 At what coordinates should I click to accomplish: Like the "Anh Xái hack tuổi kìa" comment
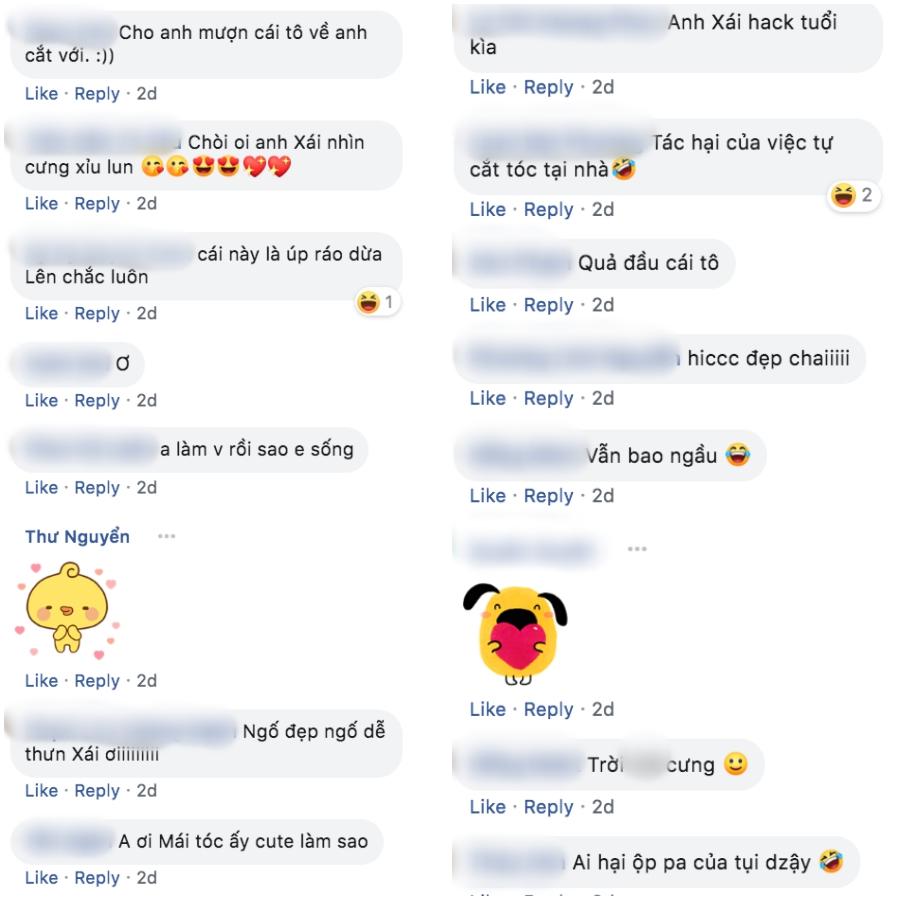487,87
